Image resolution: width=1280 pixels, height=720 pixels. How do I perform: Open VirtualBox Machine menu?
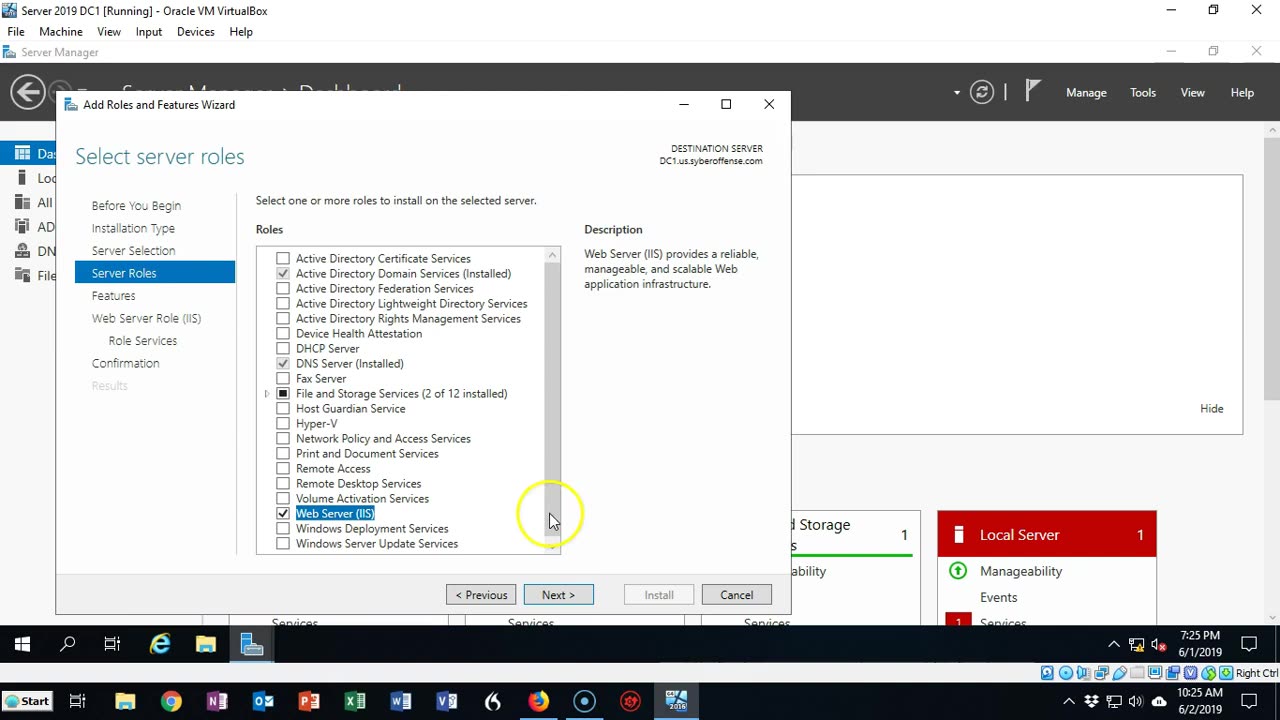(61, 32)
